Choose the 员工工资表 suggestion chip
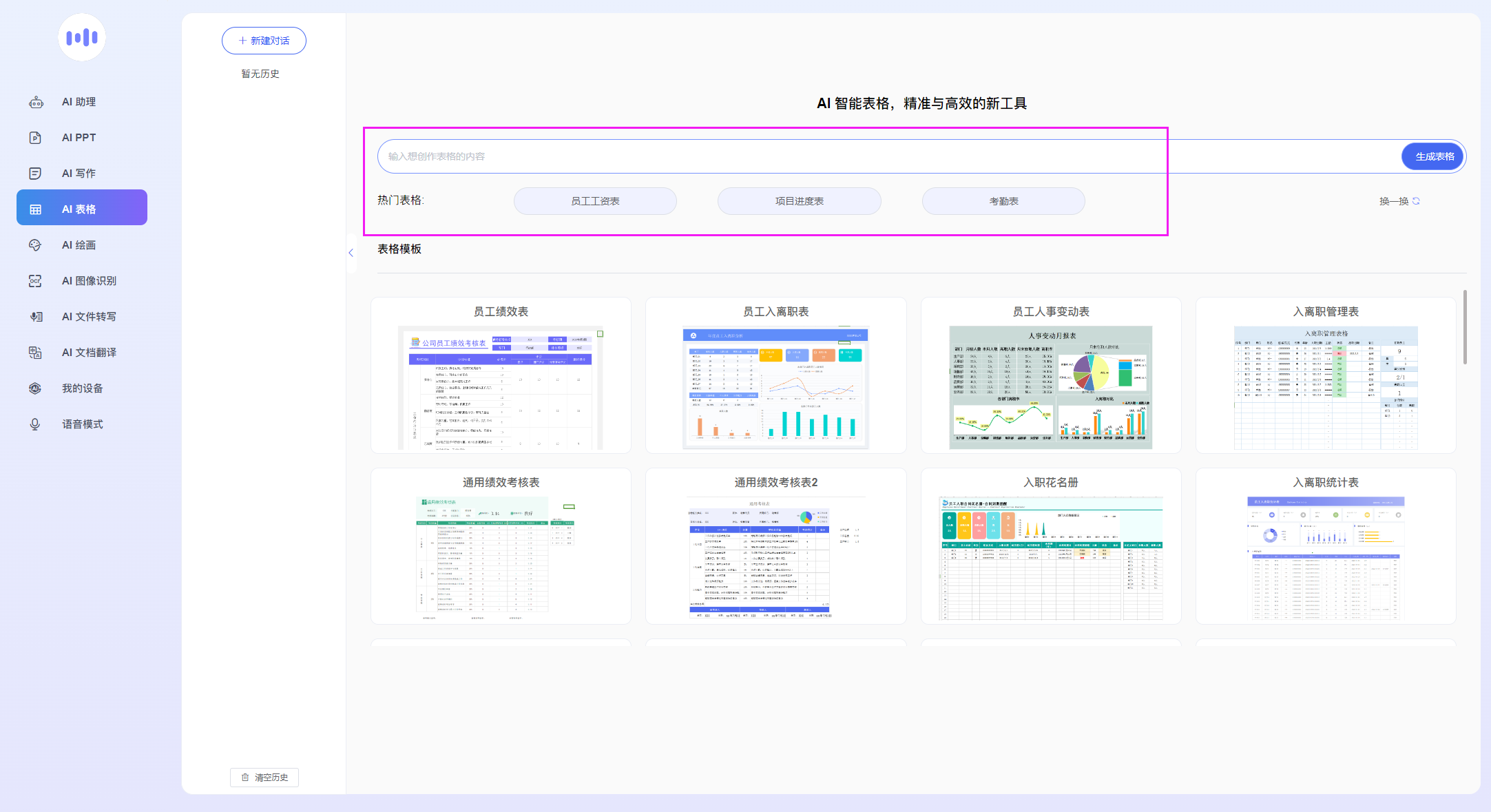The height and width of the screenshot is (812, 1491). (x=595, y=201)
